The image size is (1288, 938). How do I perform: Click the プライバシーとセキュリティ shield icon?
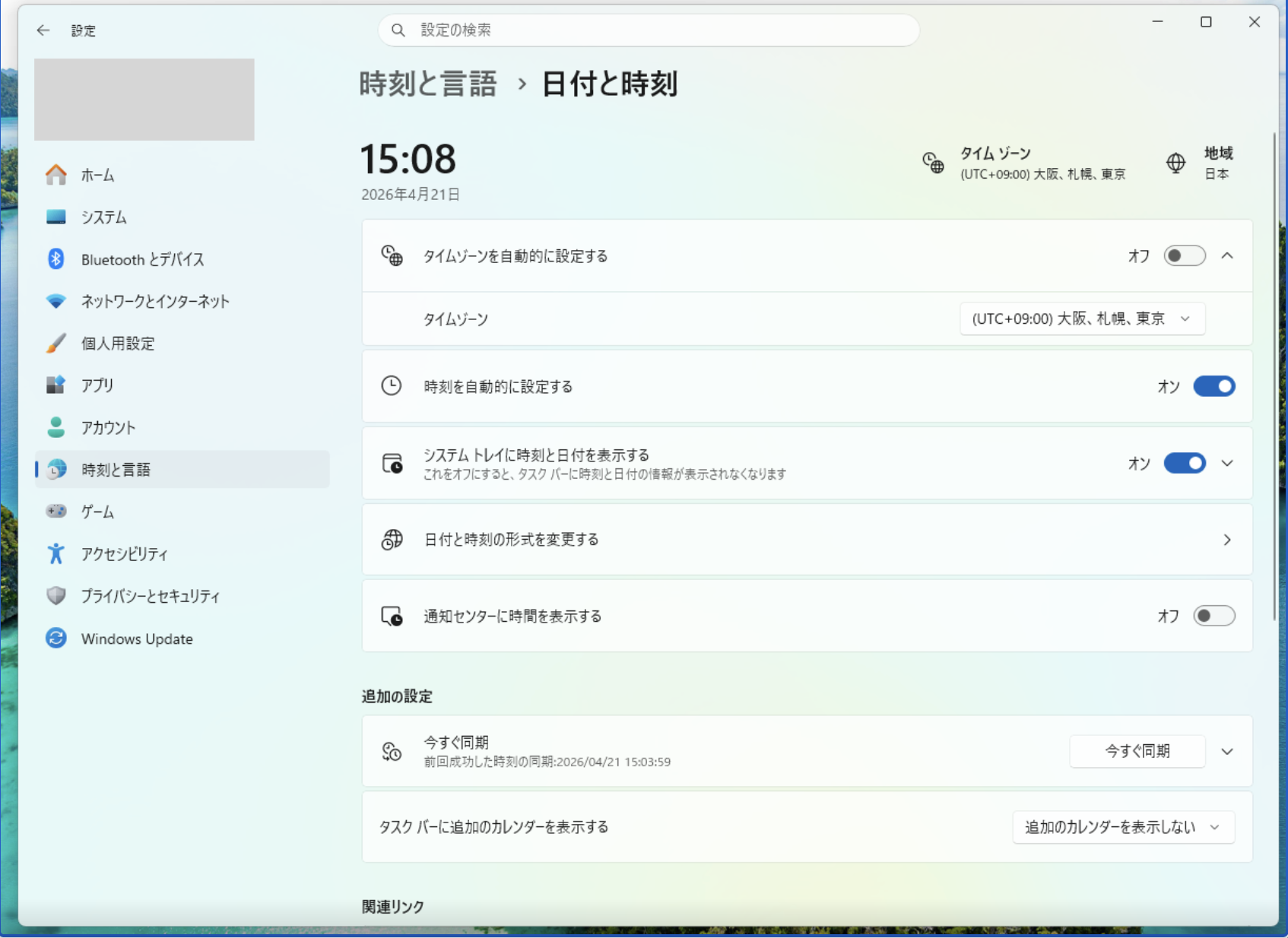click(x=56, y=596)
